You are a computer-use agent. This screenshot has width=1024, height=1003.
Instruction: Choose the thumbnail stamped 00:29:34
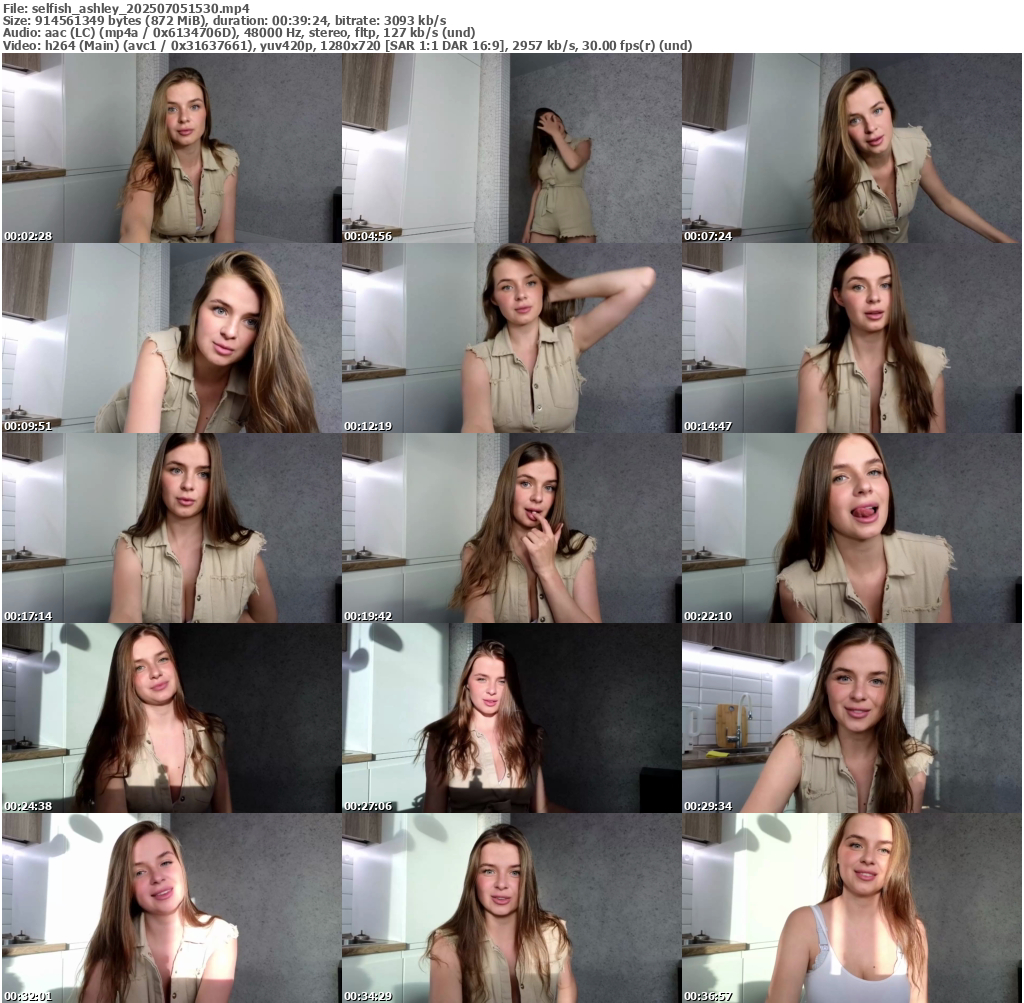click(x=852, y=718)
